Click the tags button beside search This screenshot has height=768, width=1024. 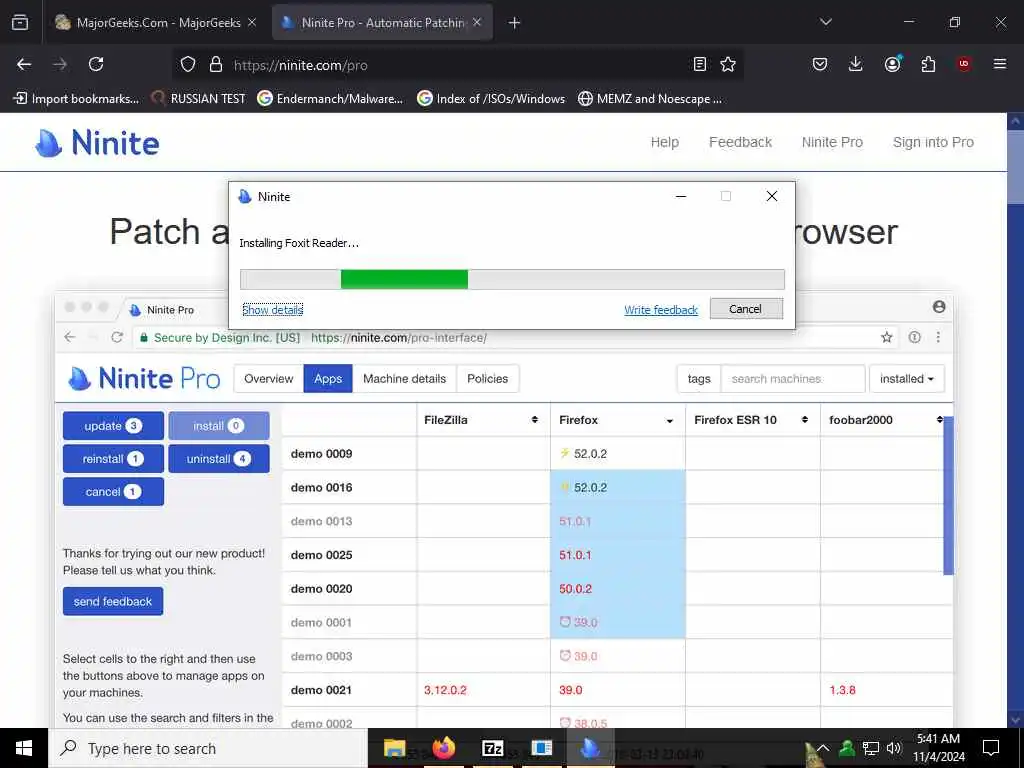pyautogui.click(x=699, y=379)
